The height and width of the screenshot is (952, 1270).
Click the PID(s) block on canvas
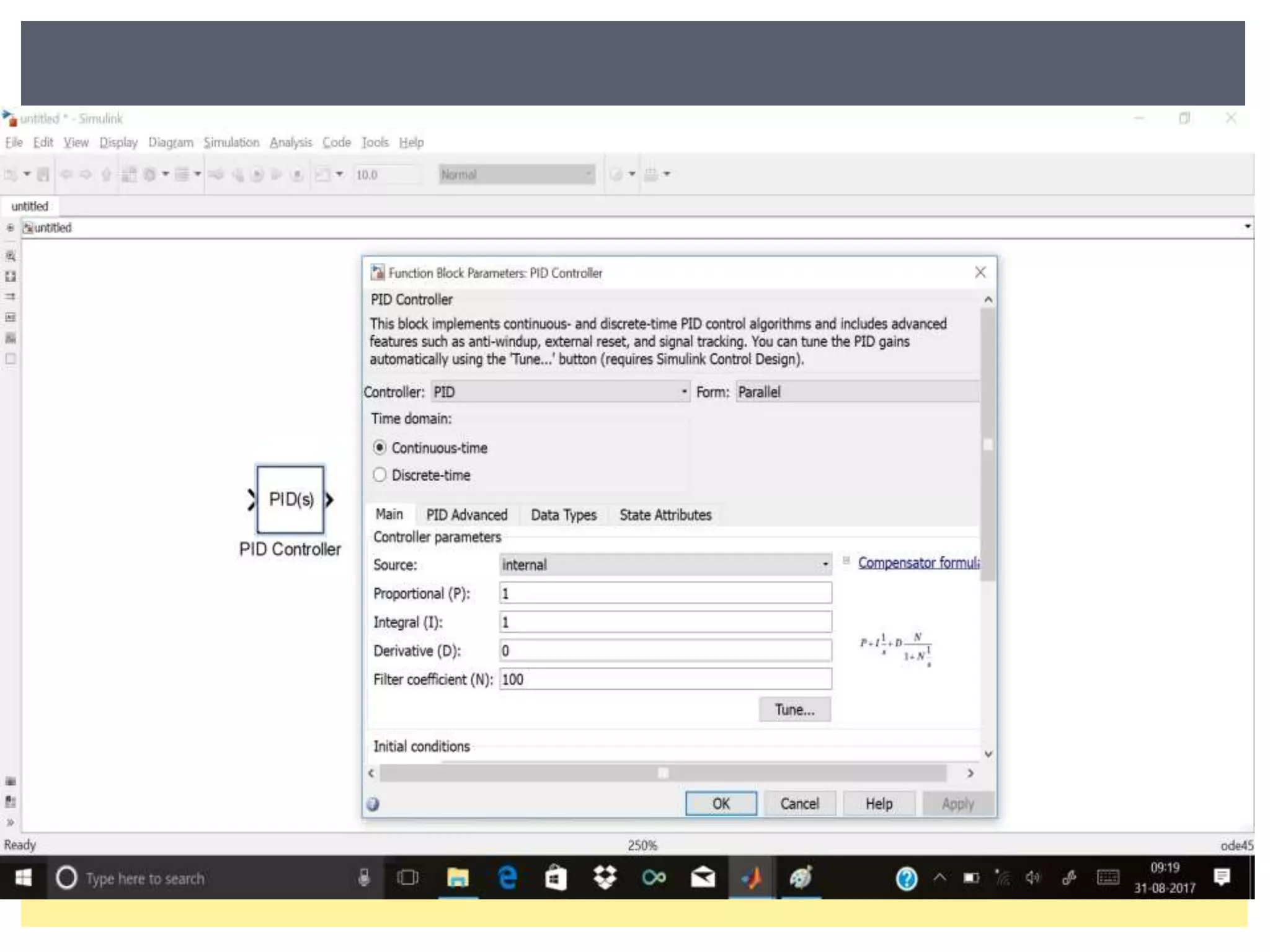point(291,500)
